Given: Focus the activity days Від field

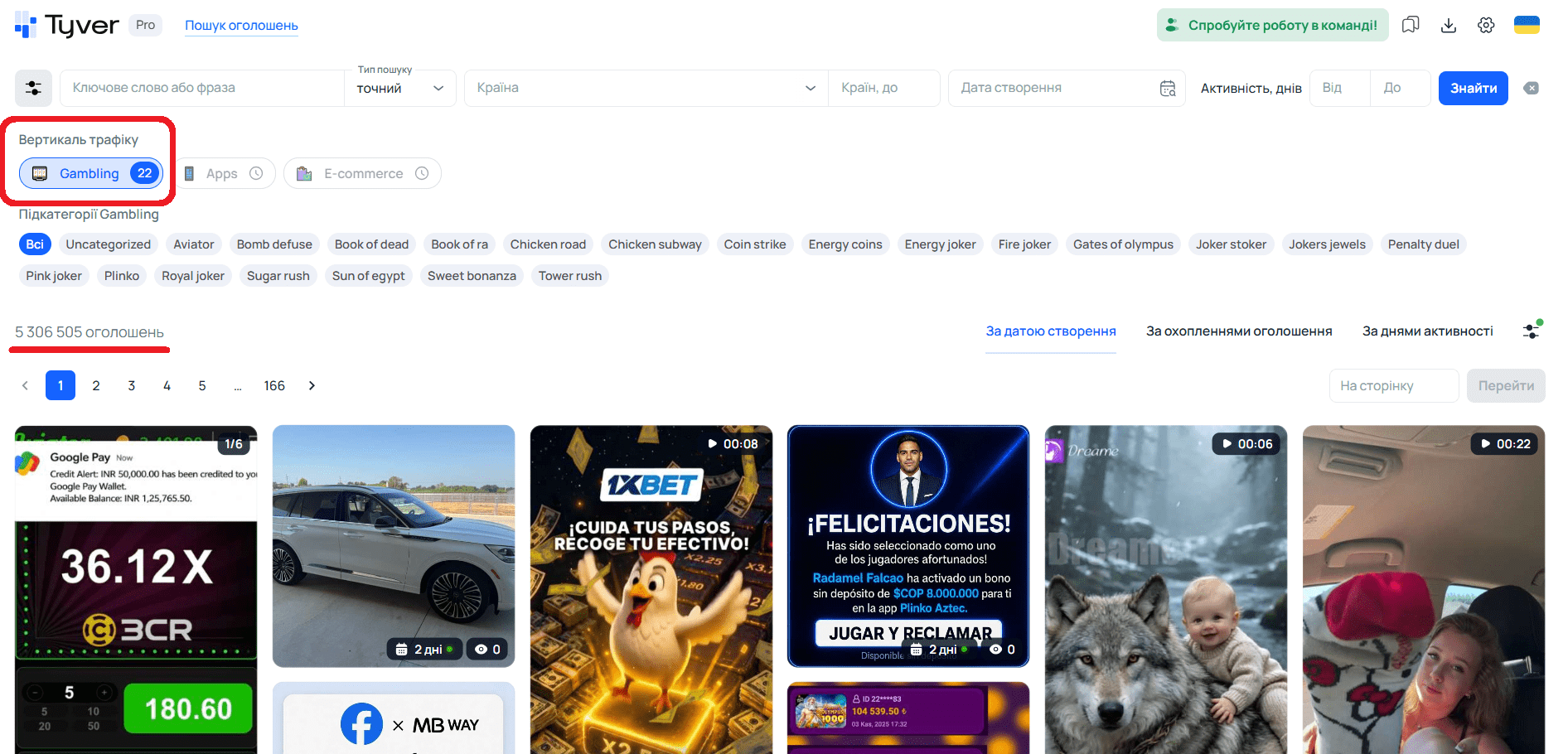Looking at the screenshot, I should tap(1340, 88).
